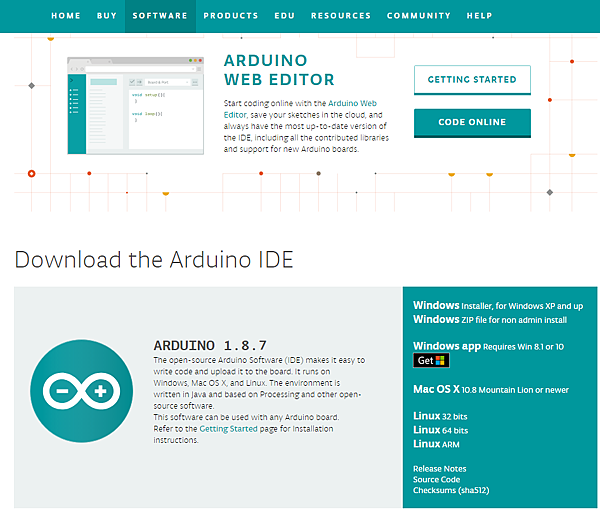600x509 pixels.
Task: Select the SOFTWARE navigation tab
Action: click(160, 16)
